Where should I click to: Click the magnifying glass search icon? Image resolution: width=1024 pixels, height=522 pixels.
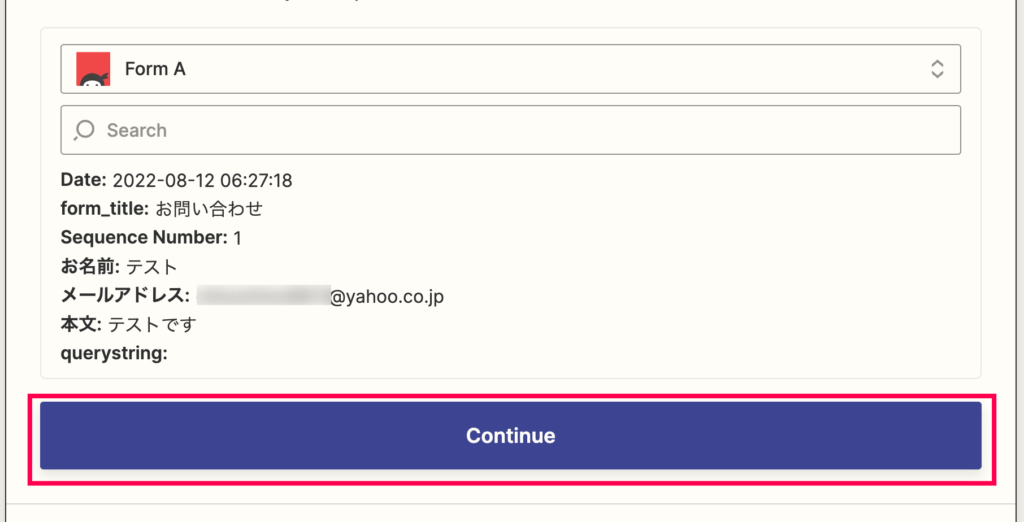tap(84, 130)
